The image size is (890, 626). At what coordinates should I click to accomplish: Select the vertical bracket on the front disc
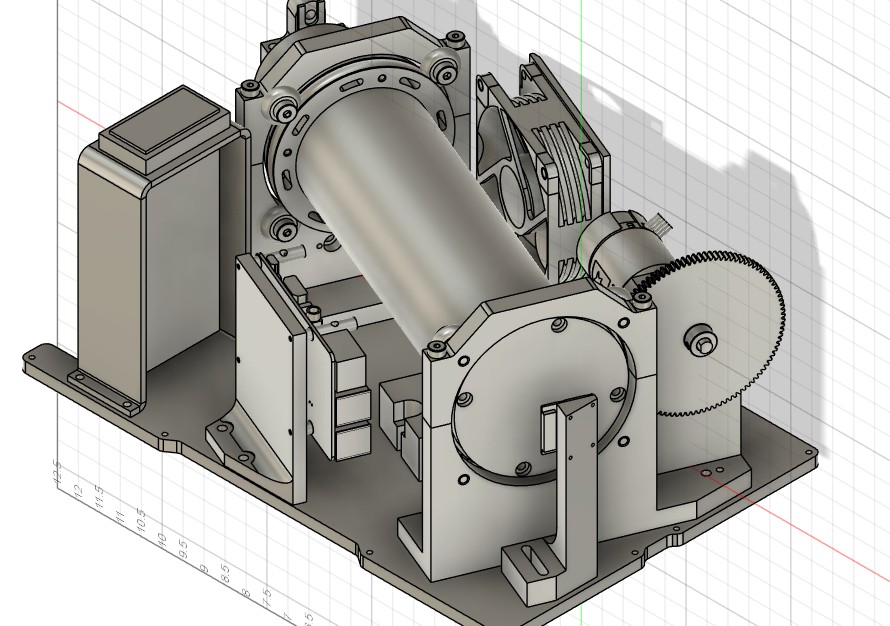(x=568, y=470)
